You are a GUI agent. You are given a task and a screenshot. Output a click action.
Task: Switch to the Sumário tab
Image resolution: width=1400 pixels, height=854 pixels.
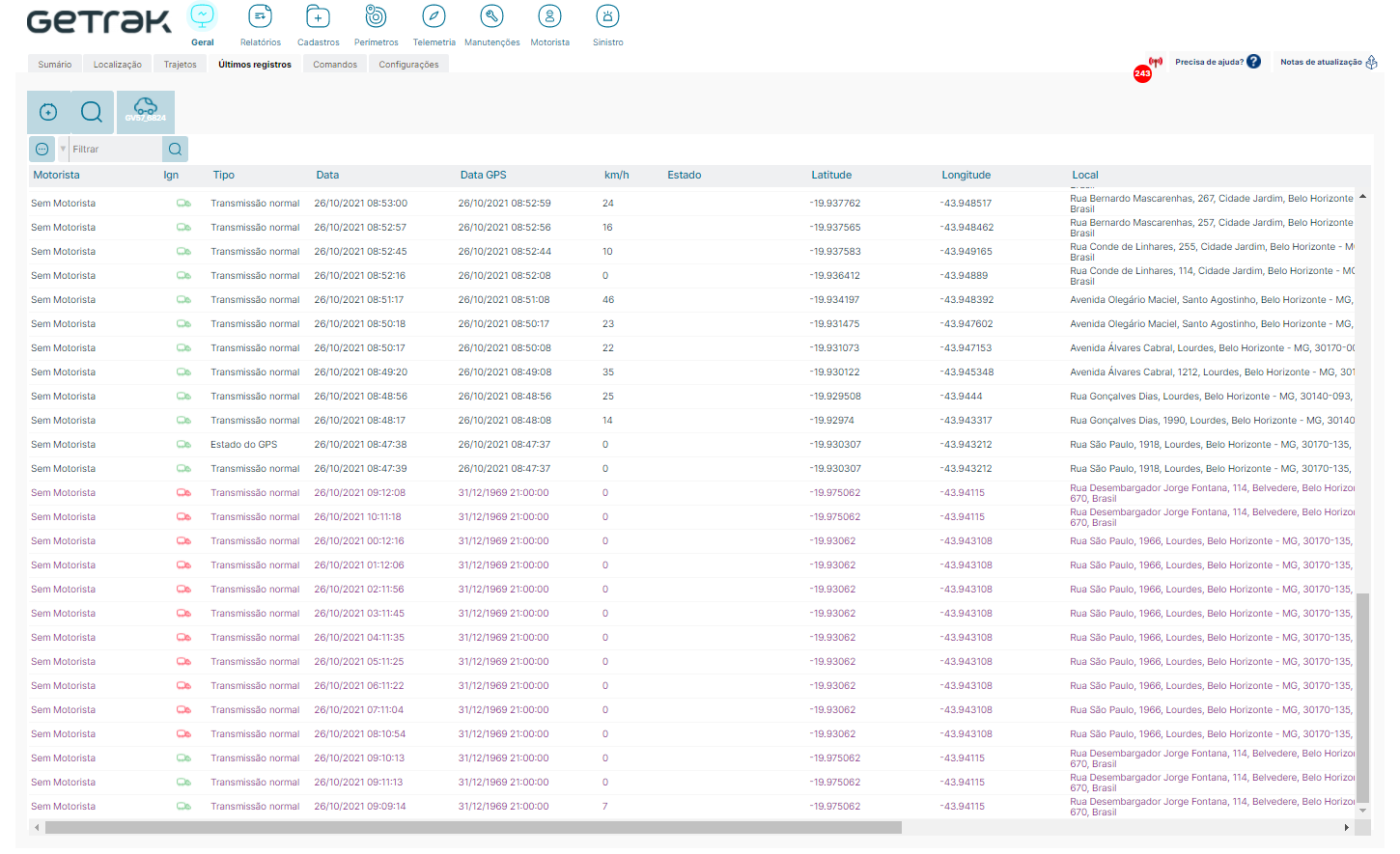55,65
